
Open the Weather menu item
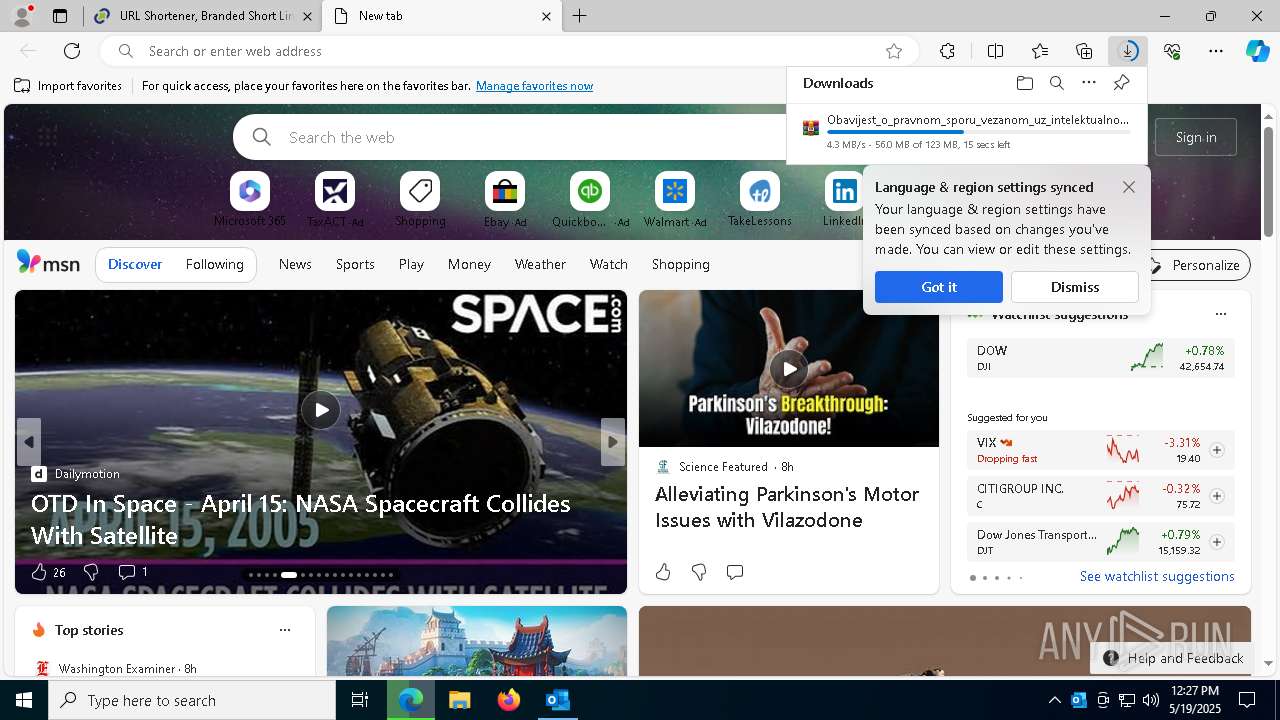(540, 264)
